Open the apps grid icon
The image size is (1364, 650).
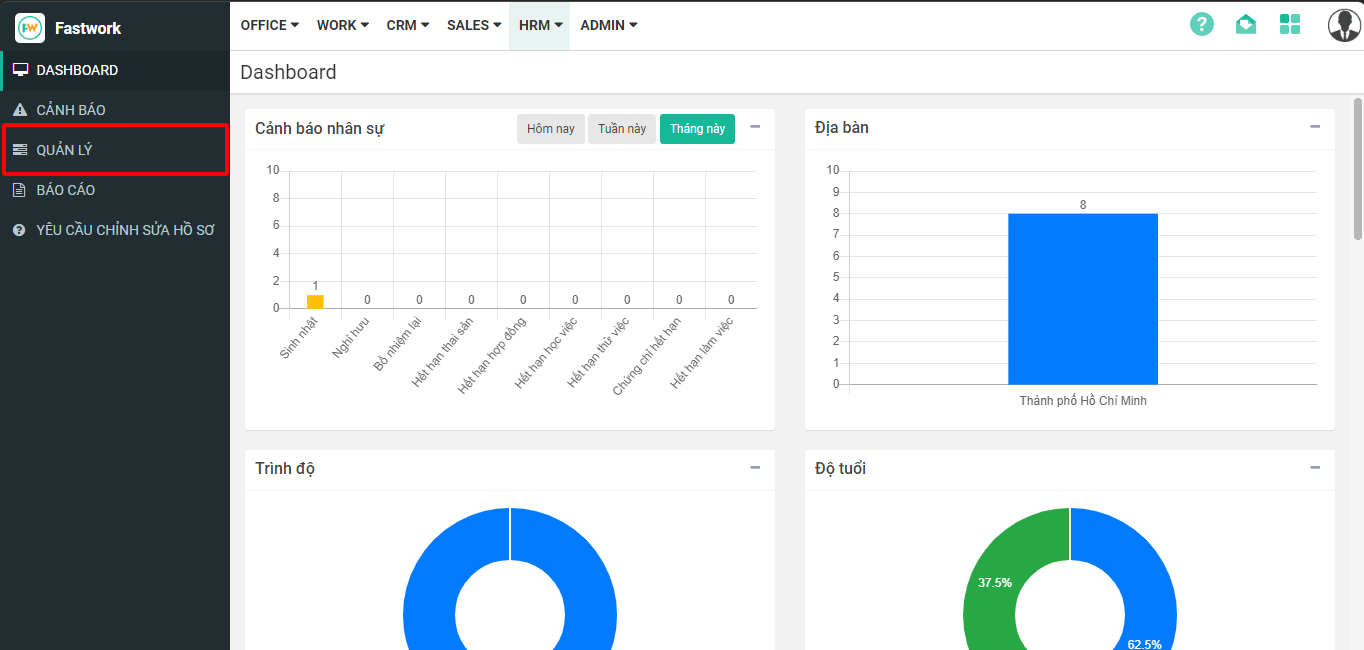pos(1289,25)
